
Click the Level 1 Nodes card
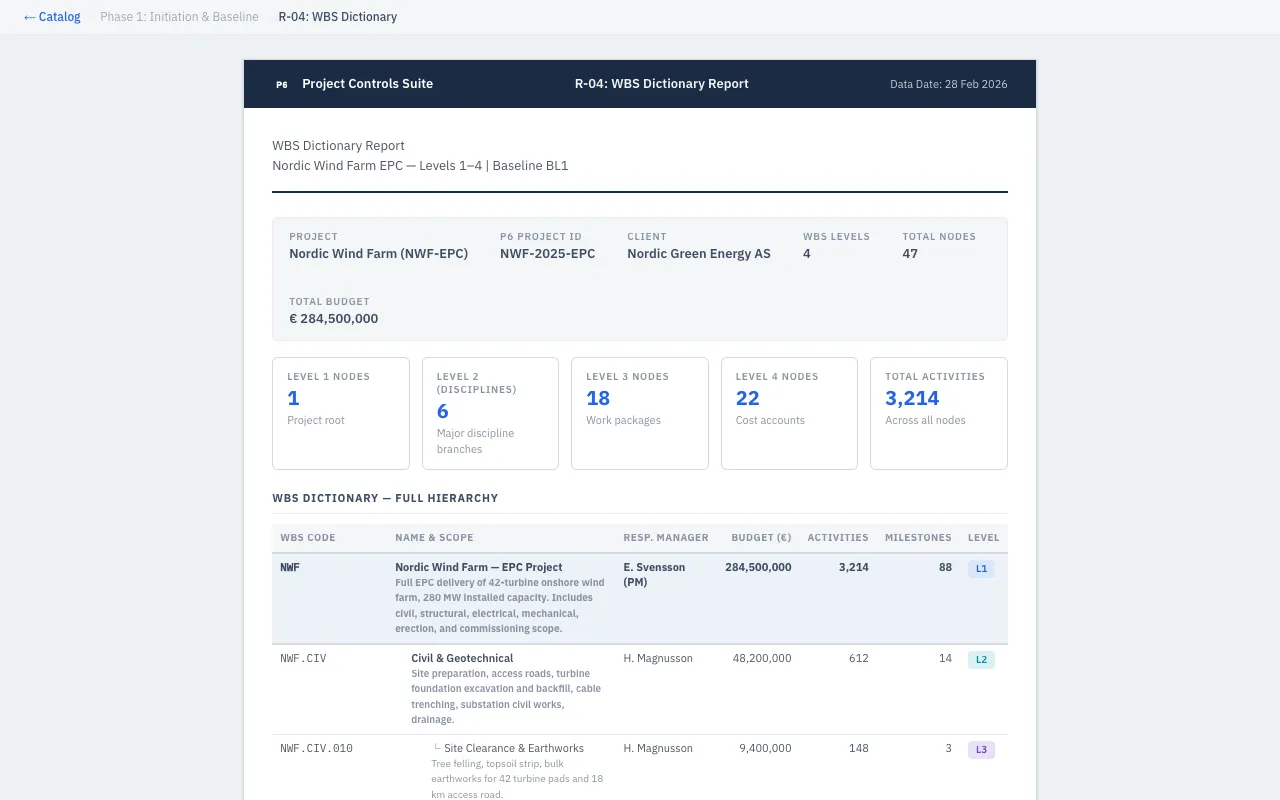[x=340, y=413]
